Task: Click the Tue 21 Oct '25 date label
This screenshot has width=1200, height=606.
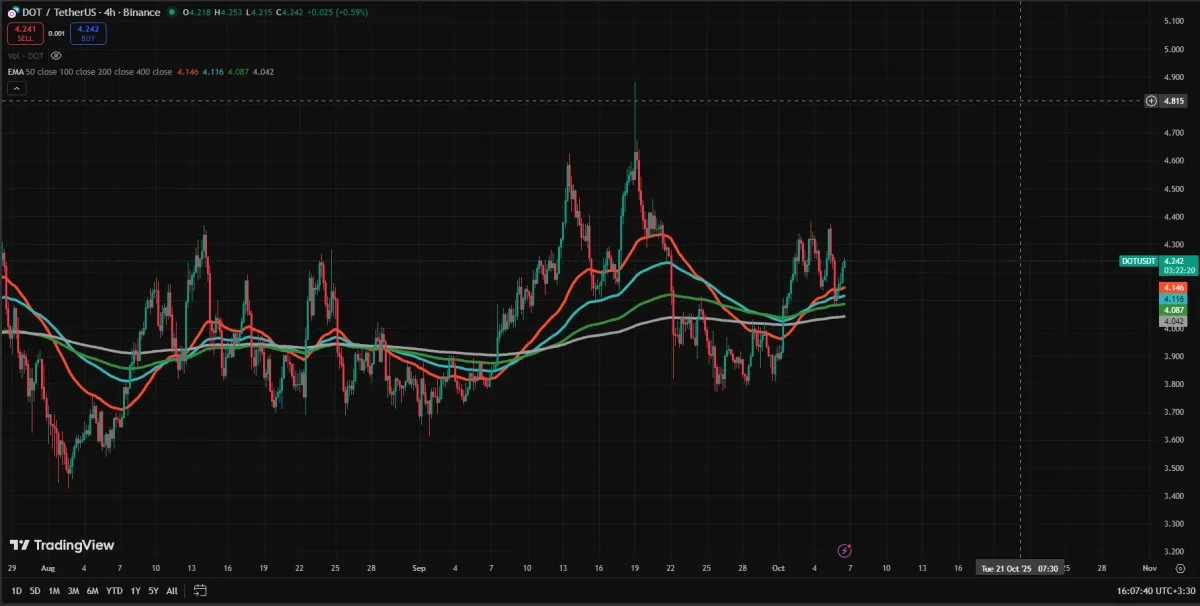Action: [1020, 567]
